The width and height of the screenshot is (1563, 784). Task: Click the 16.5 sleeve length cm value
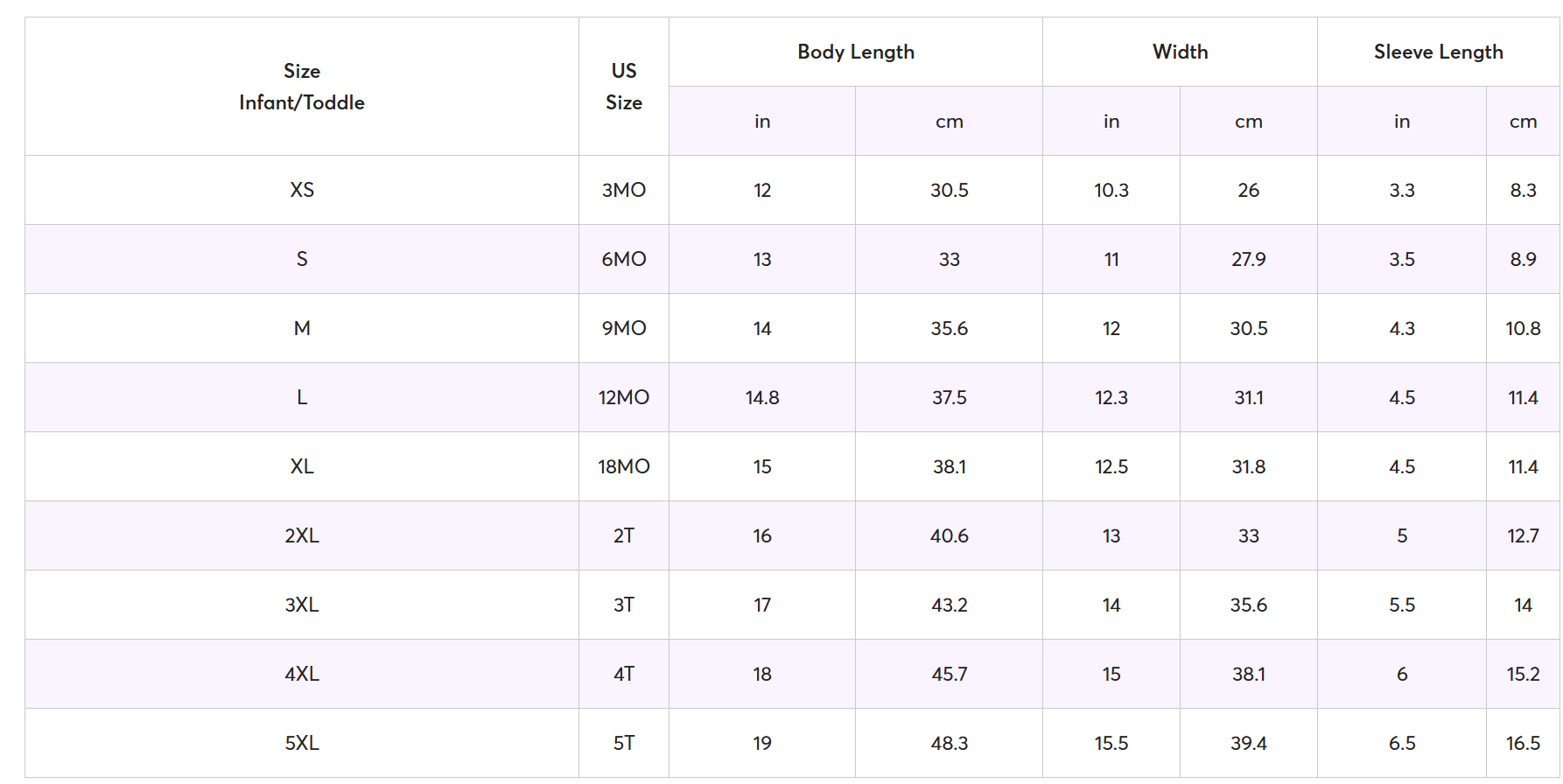coord(1522,743)
